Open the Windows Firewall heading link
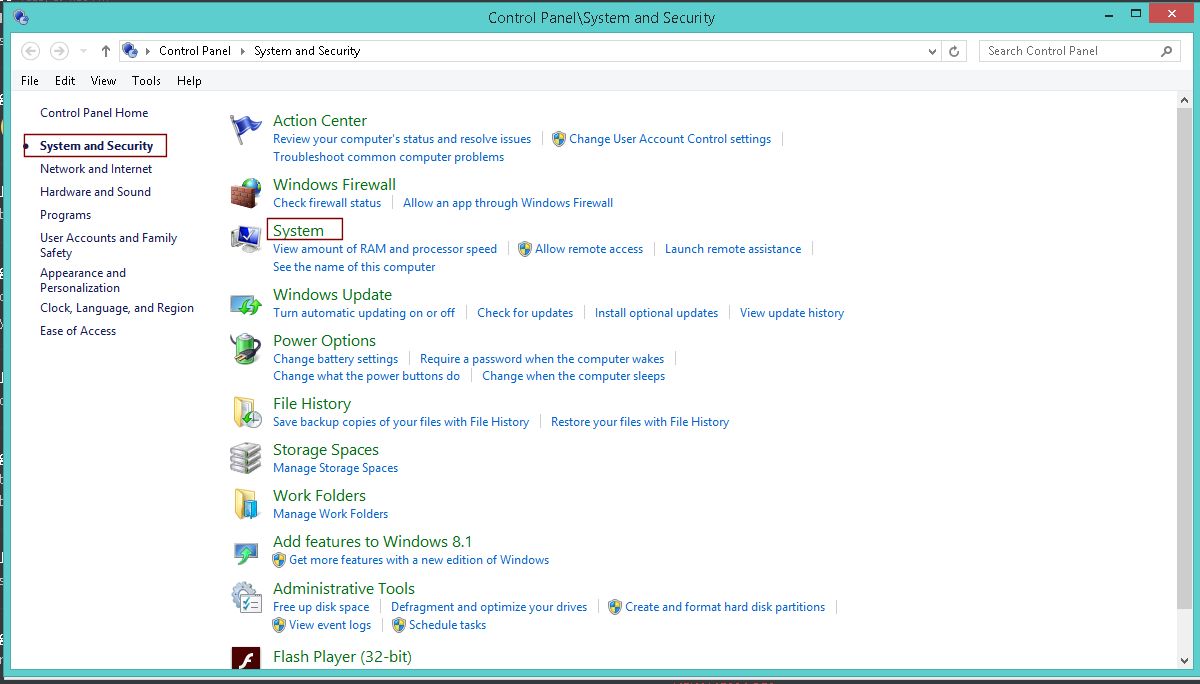Screen dimensions: 1200x684 [334, 185]
